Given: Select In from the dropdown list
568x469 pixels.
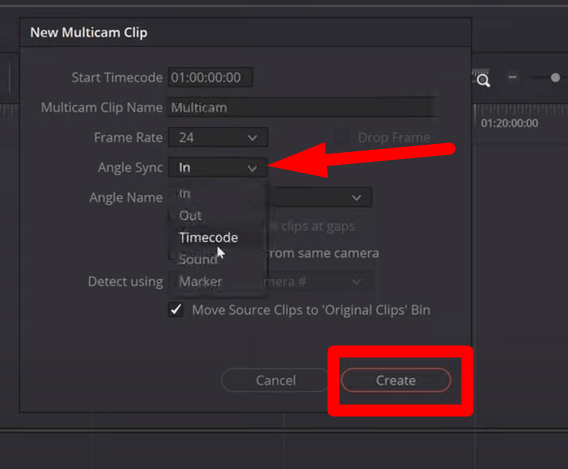Looking at the screenshot, I should [185, 194].
